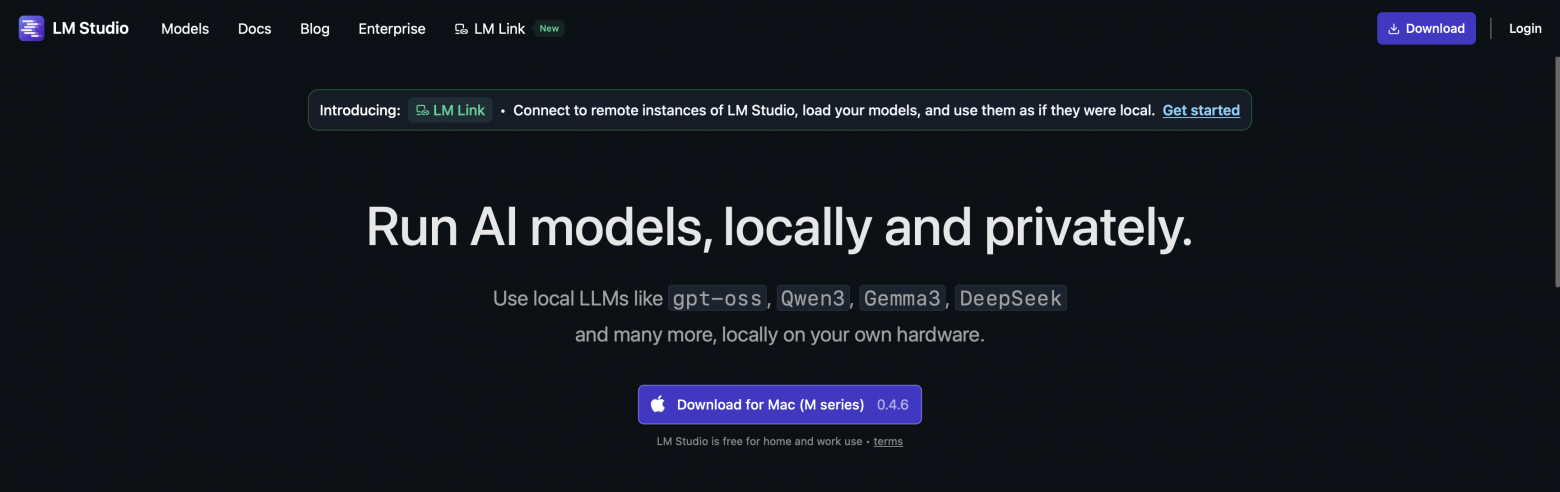Click the gpt-oss model tag
Viewport: 1560px width, 492px height.
click(717, 298)
